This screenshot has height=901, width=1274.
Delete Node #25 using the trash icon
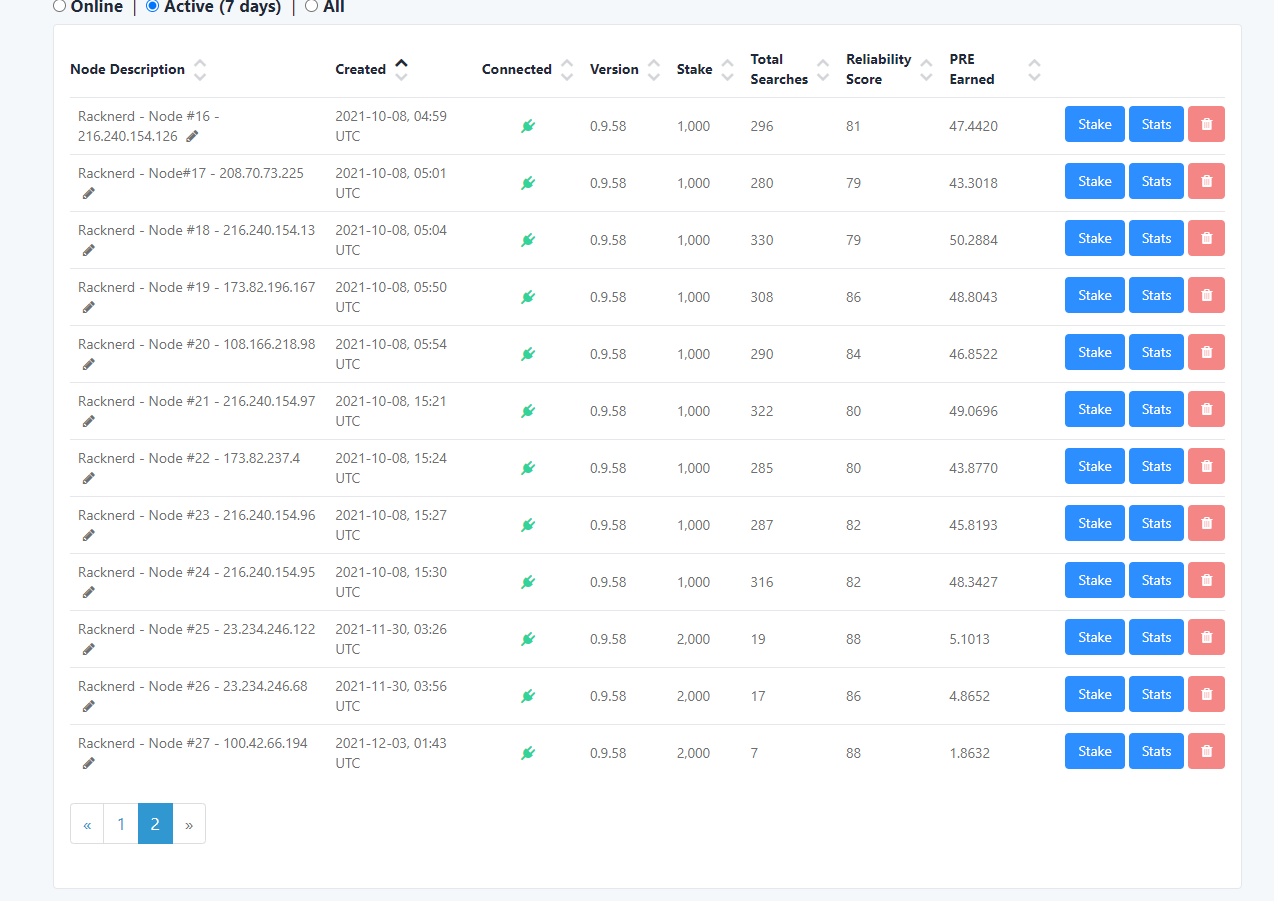[1206, 637]
